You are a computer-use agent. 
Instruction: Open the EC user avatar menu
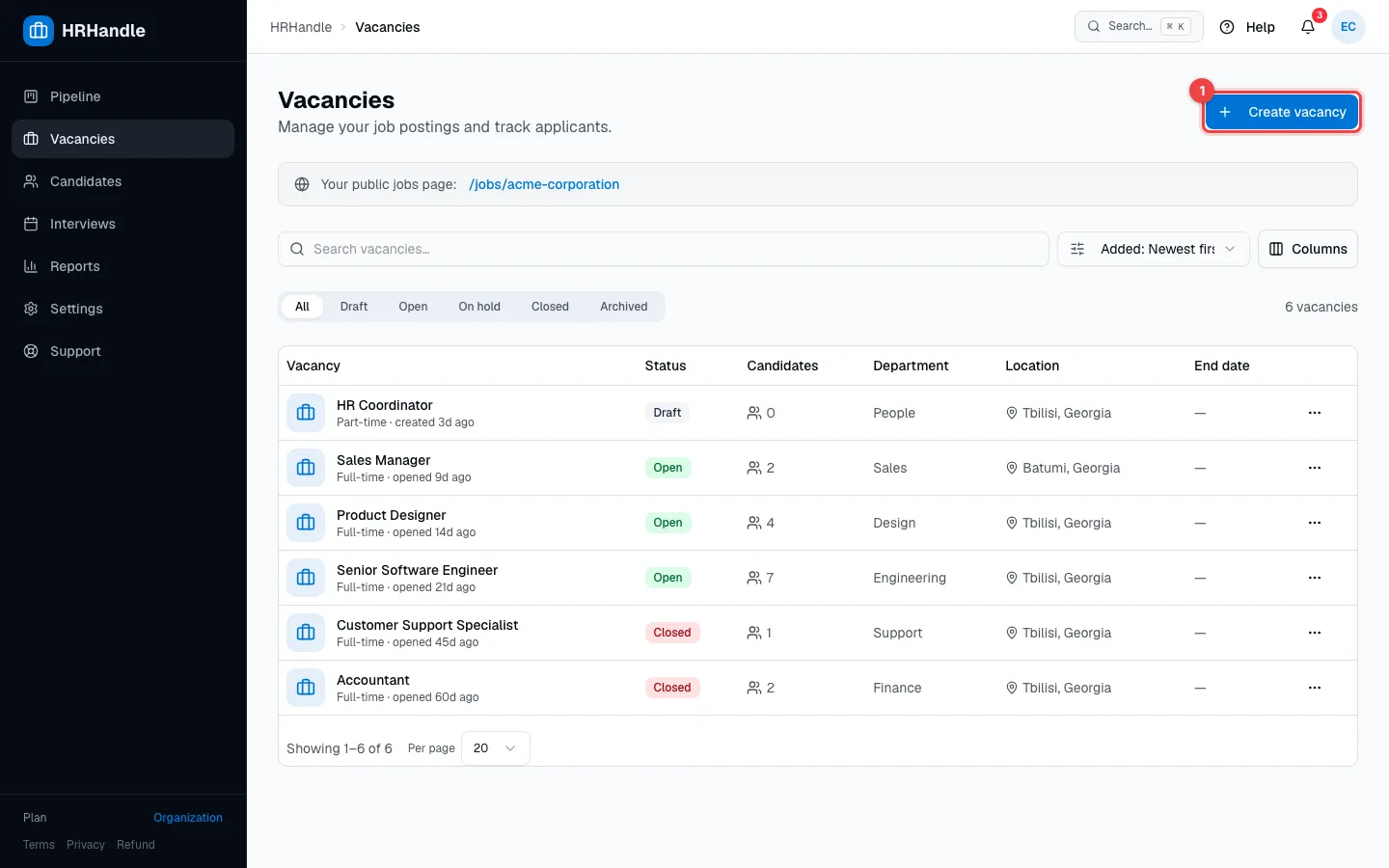click(1348, 27)
